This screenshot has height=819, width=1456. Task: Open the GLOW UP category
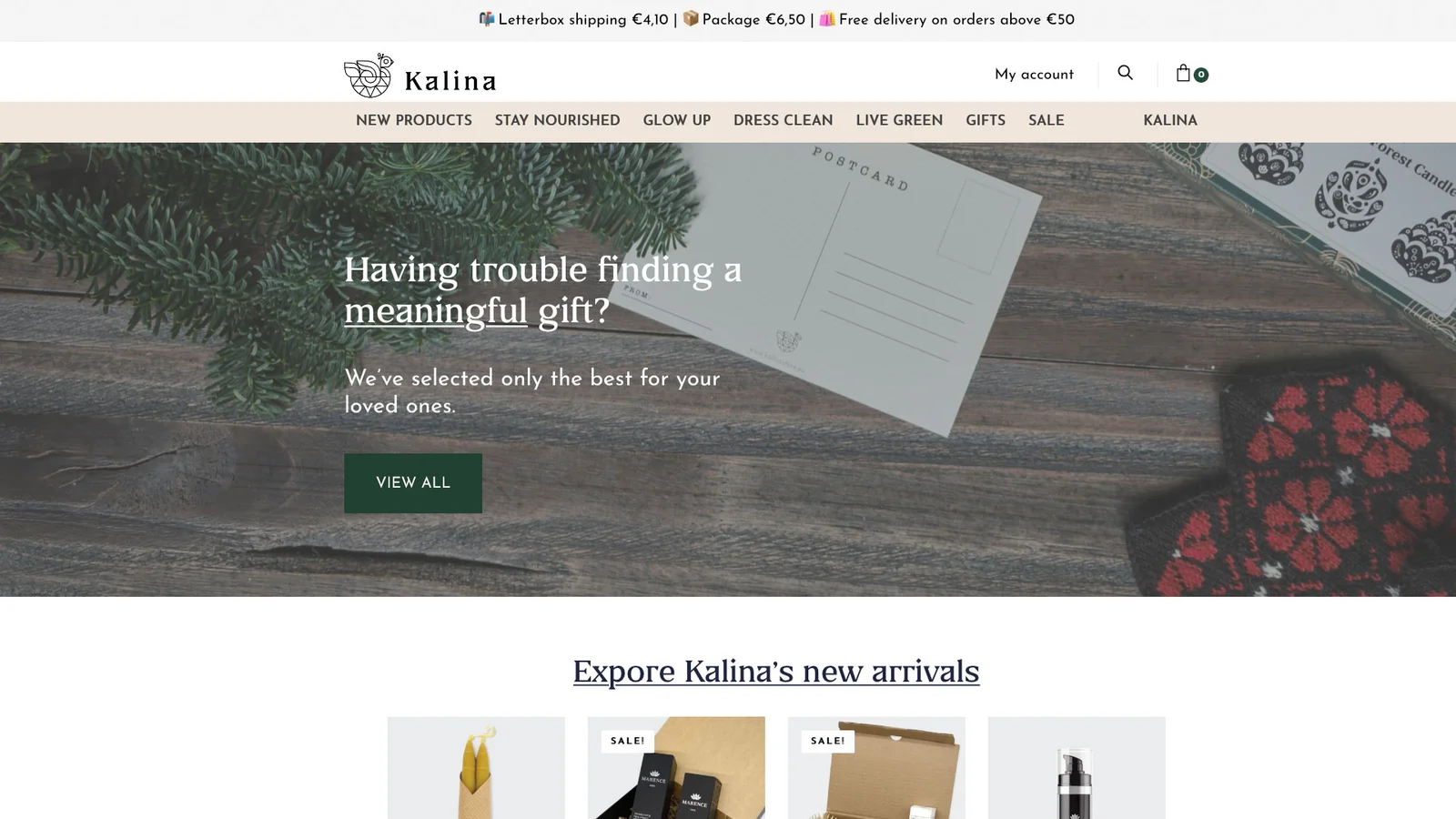676,120
